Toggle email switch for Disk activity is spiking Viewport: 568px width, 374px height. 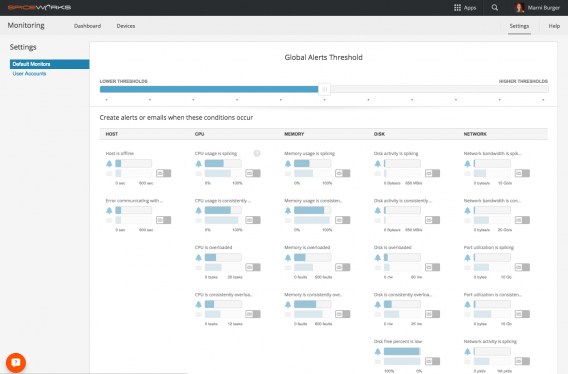click(x=432, y=173)
